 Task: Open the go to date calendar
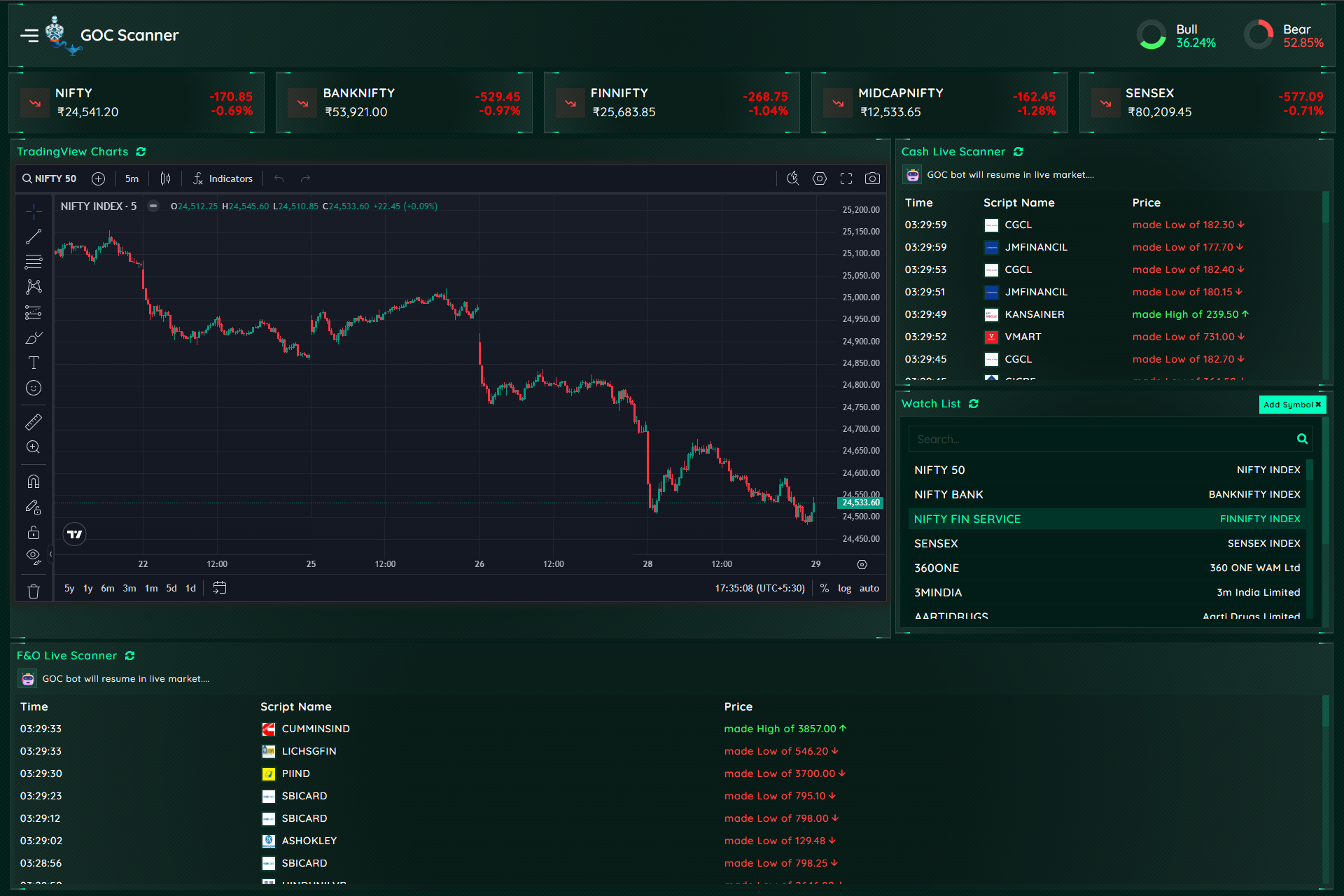point(220,588)
